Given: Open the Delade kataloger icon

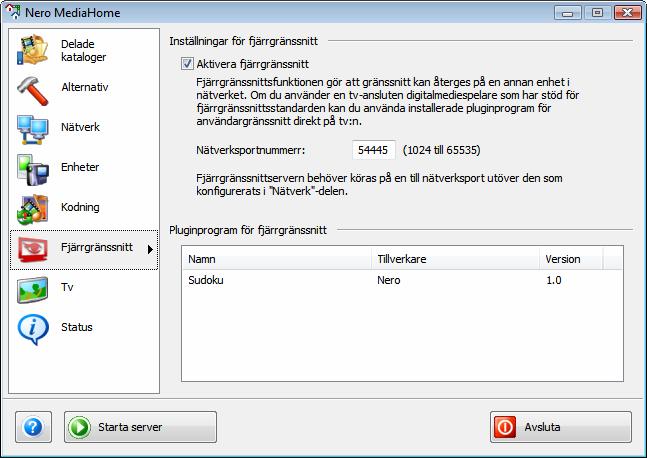Looking at the screenshot, I should coord(32,50).
